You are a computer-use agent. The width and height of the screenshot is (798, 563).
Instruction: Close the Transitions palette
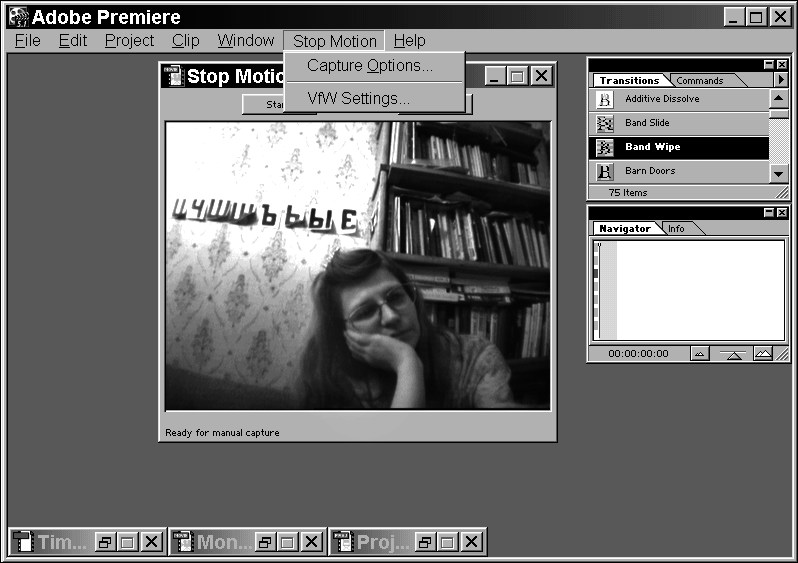point(782,64)
